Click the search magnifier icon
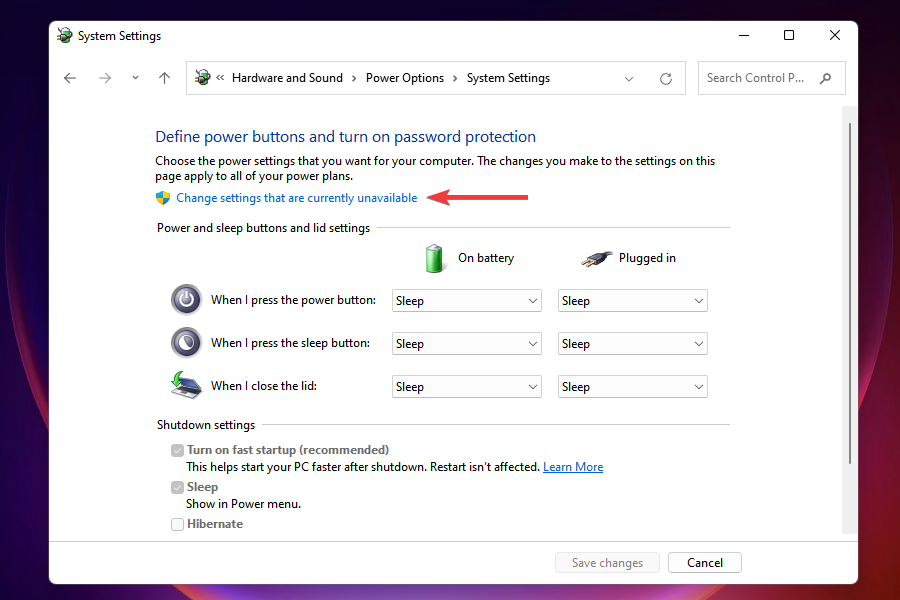Viewport: 900px width, 600px height. tap(825, 78)
